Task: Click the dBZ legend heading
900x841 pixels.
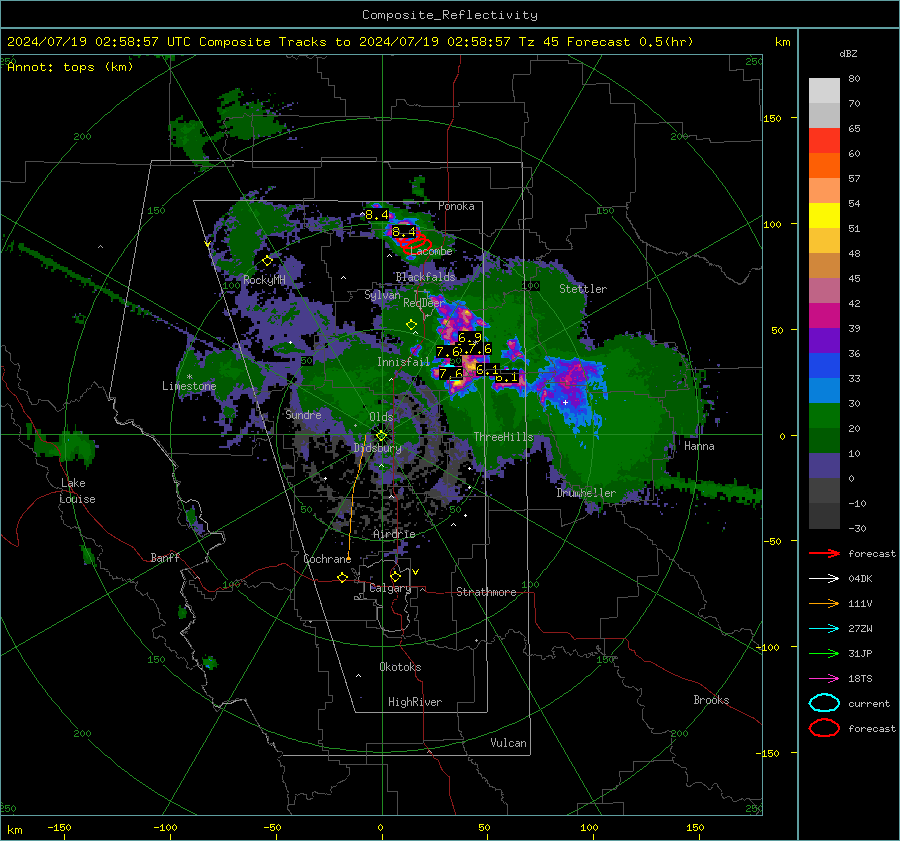Action: click(x=848, y=54)
